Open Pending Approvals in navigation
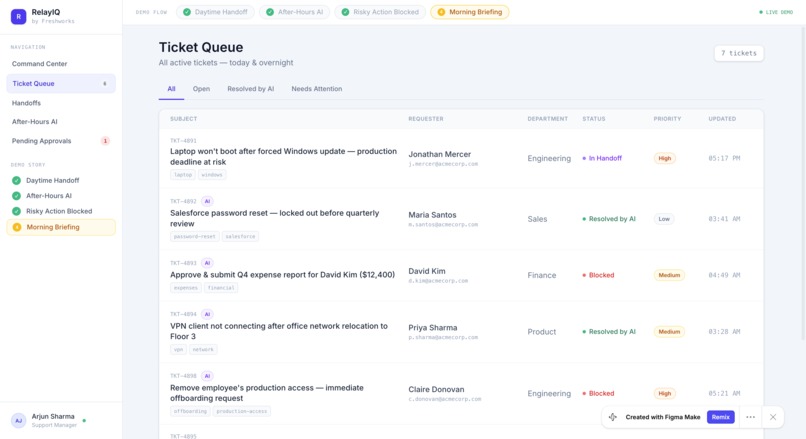The width and height of the screenshot is (806, 439). 61,141
